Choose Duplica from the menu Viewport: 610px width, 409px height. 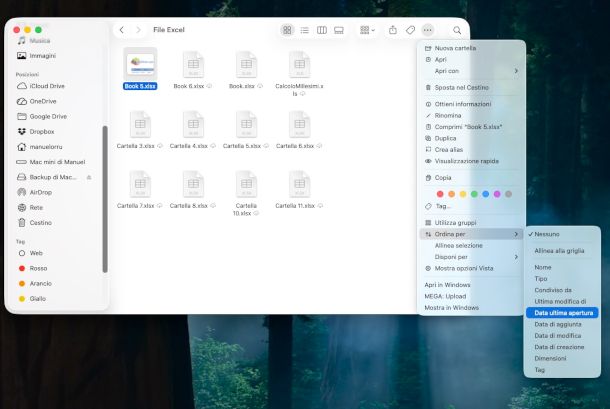471,138
